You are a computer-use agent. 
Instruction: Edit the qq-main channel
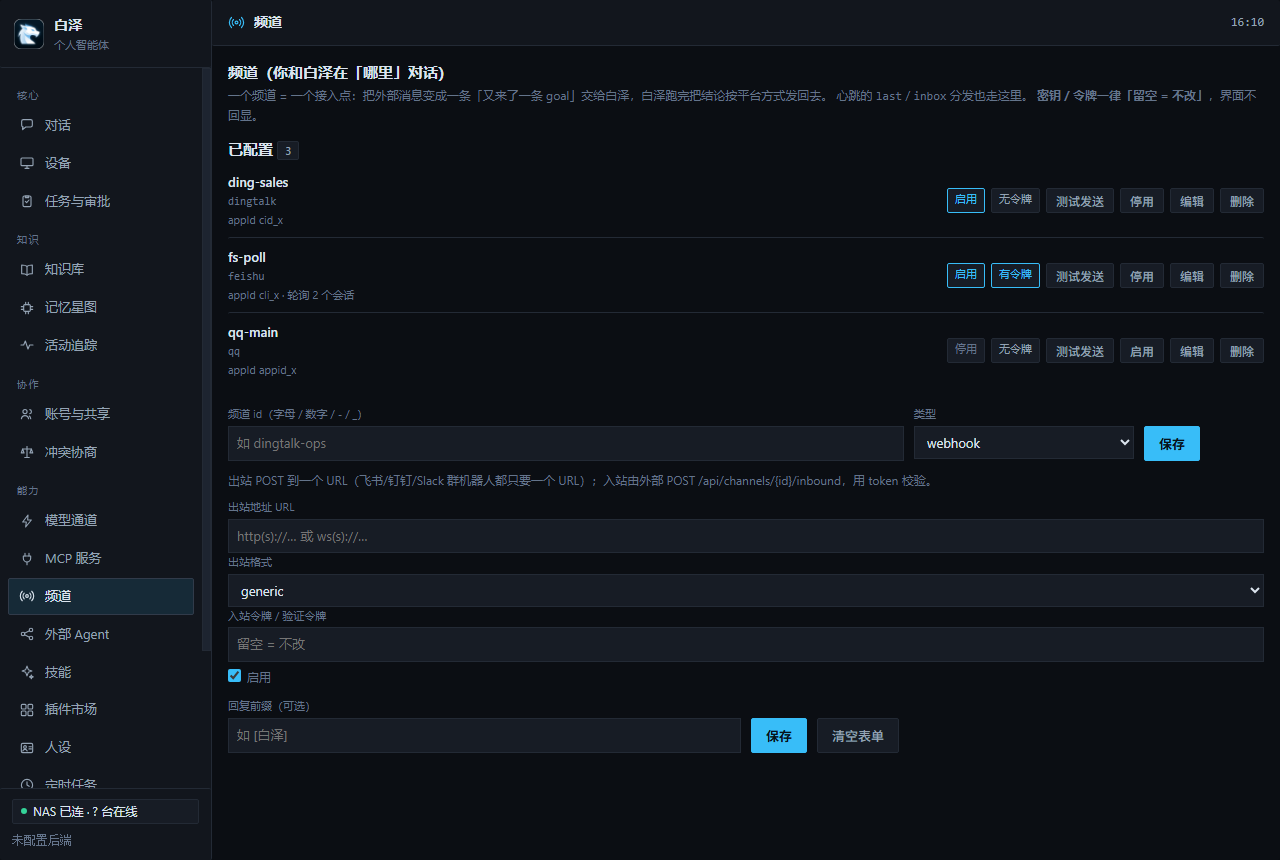click(x=1192, y=351)
